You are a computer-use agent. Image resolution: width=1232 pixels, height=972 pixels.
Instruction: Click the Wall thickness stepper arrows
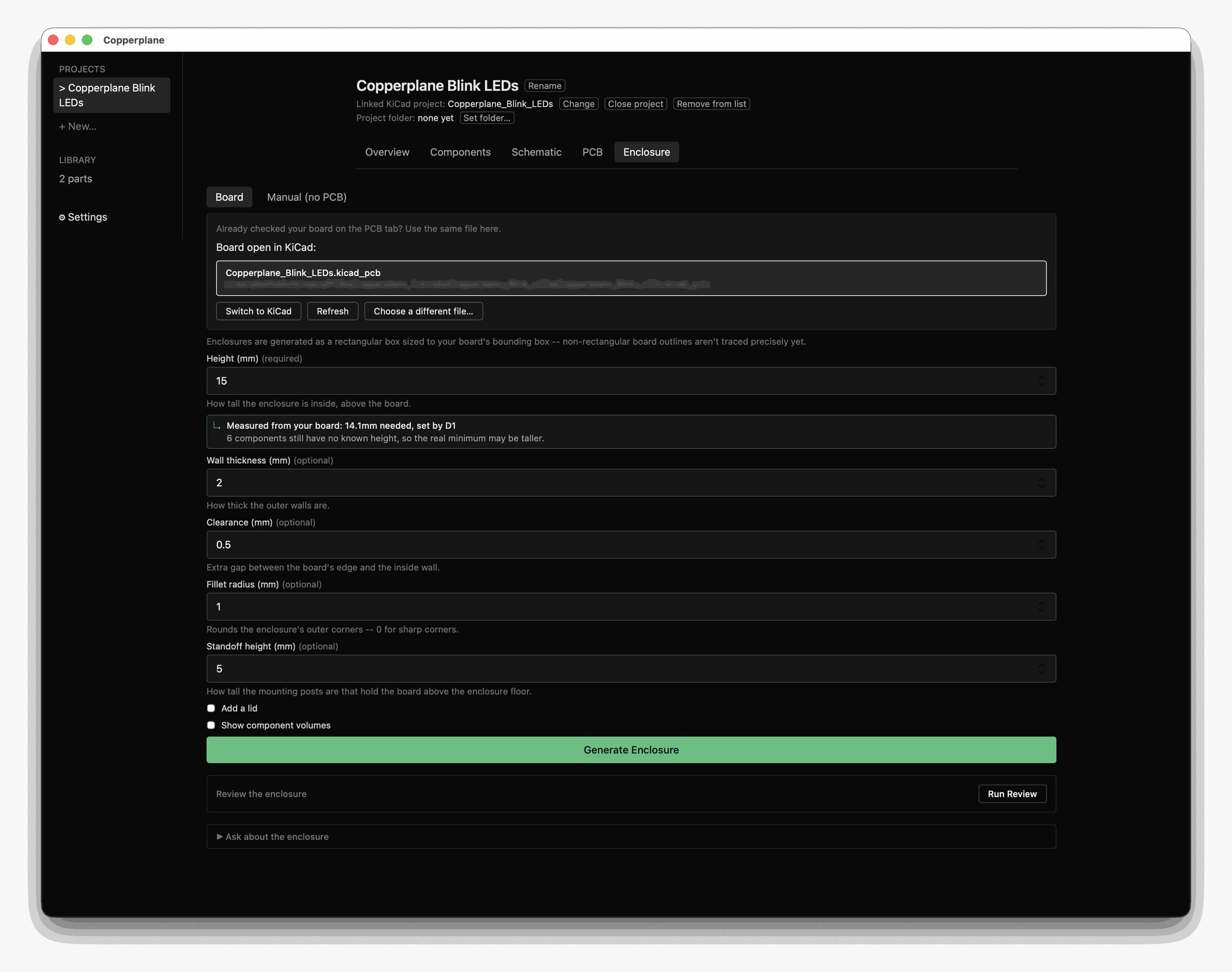coord(1041,482)
